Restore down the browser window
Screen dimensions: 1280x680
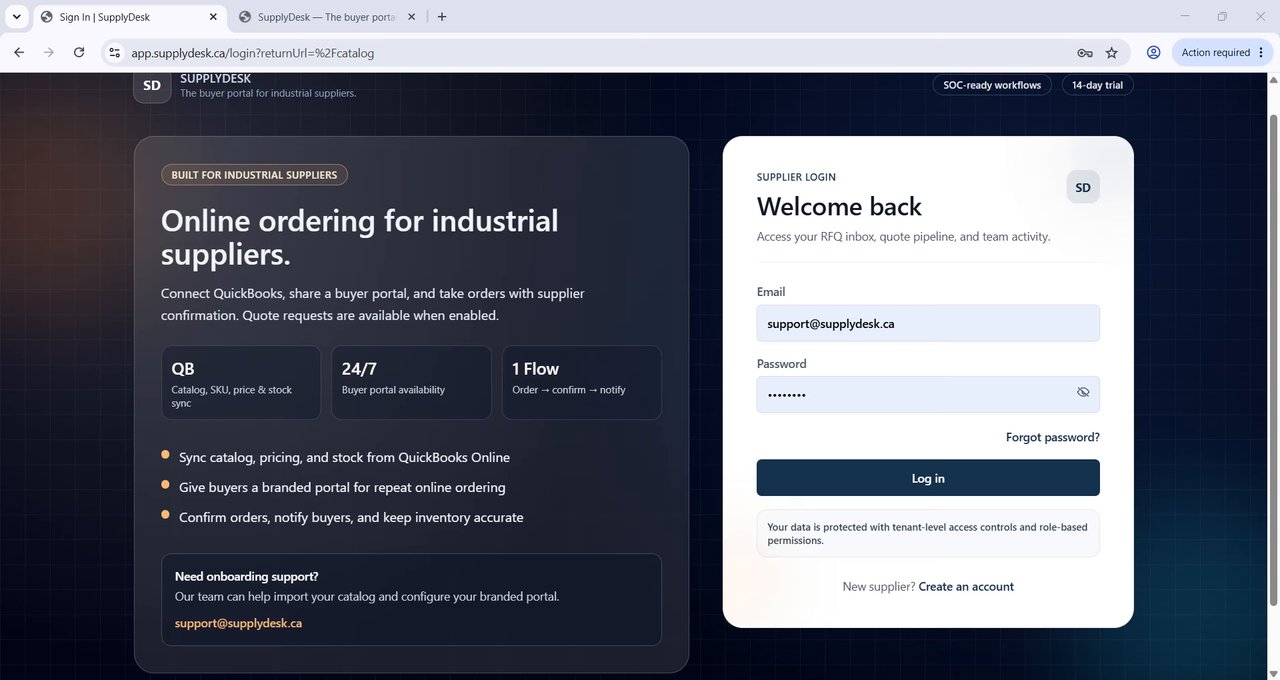(x=1222, y=16)
